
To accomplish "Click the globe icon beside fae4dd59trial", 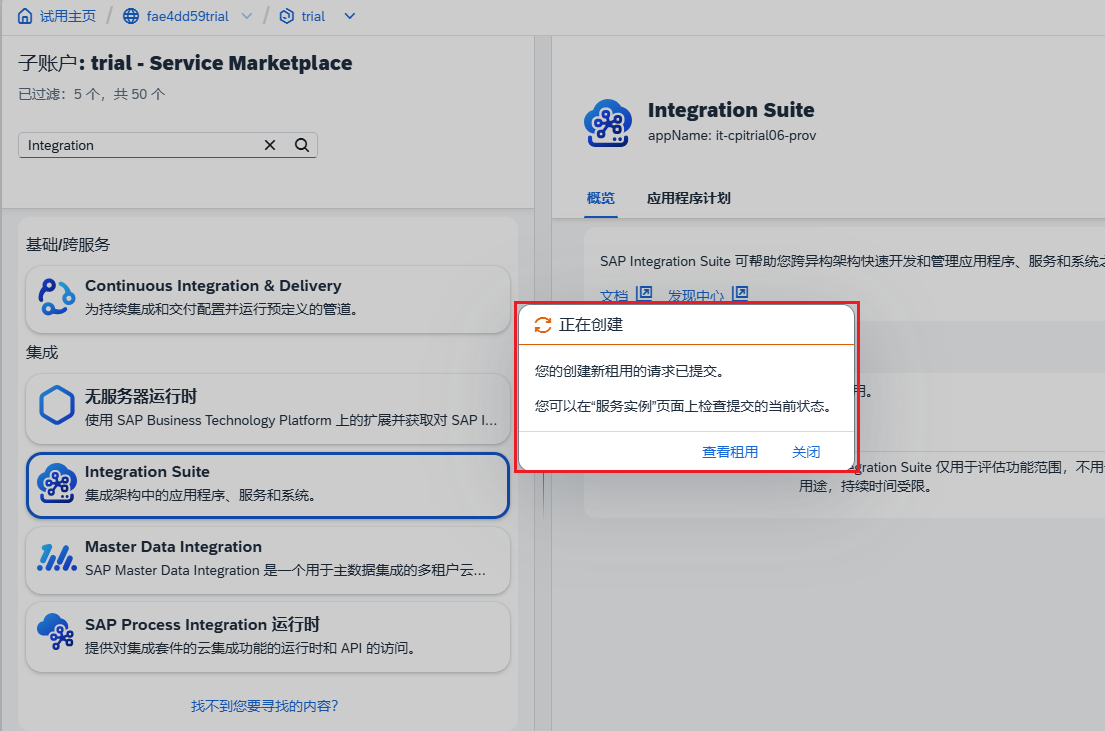I will tap(129, 15).
